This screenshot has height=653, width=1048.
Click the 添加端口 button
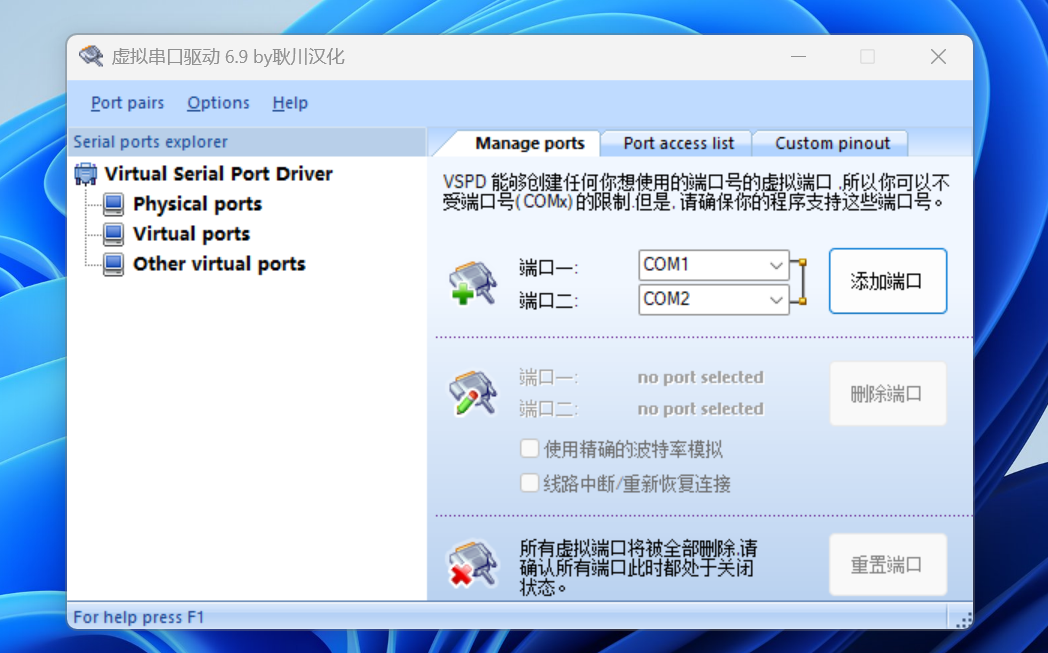[x=888, y=281]
